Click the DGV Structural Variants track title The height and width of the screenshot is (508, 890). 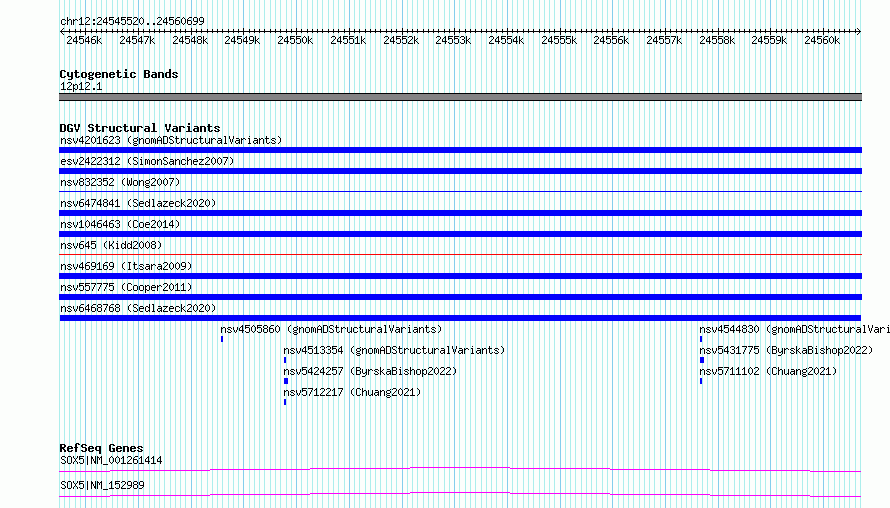point(140,128)
